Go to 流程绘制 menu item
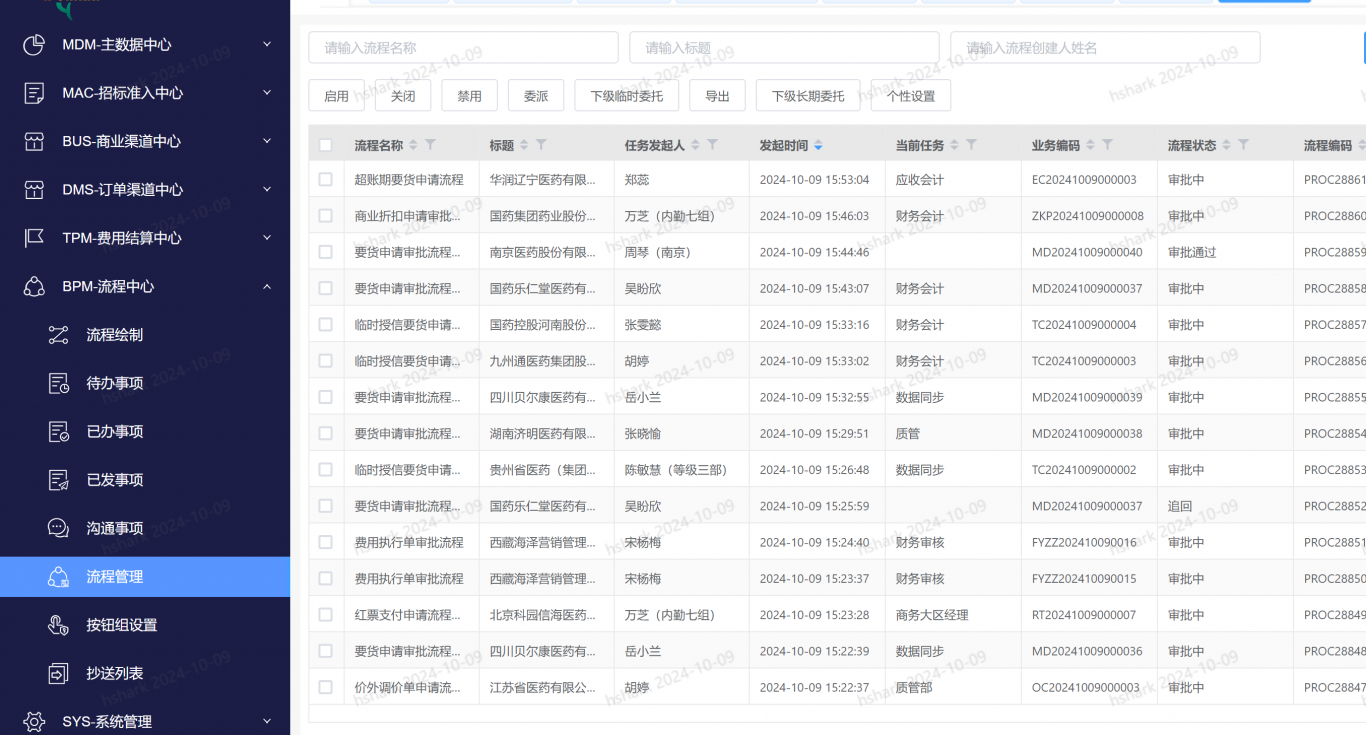The image size is (1366, 735). coord(145,335)
